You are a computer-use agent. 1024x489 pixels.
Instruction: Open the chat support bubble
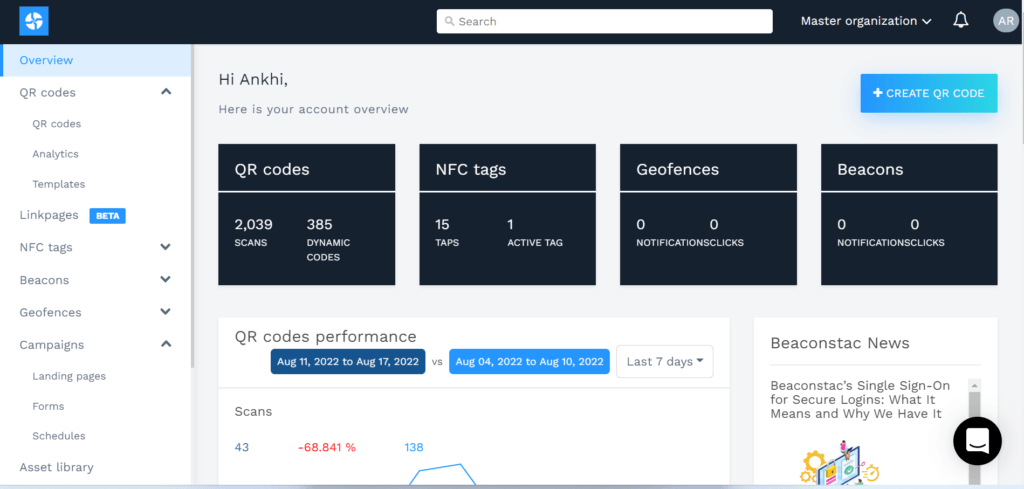pyautogui.click(x=977, y=441)
